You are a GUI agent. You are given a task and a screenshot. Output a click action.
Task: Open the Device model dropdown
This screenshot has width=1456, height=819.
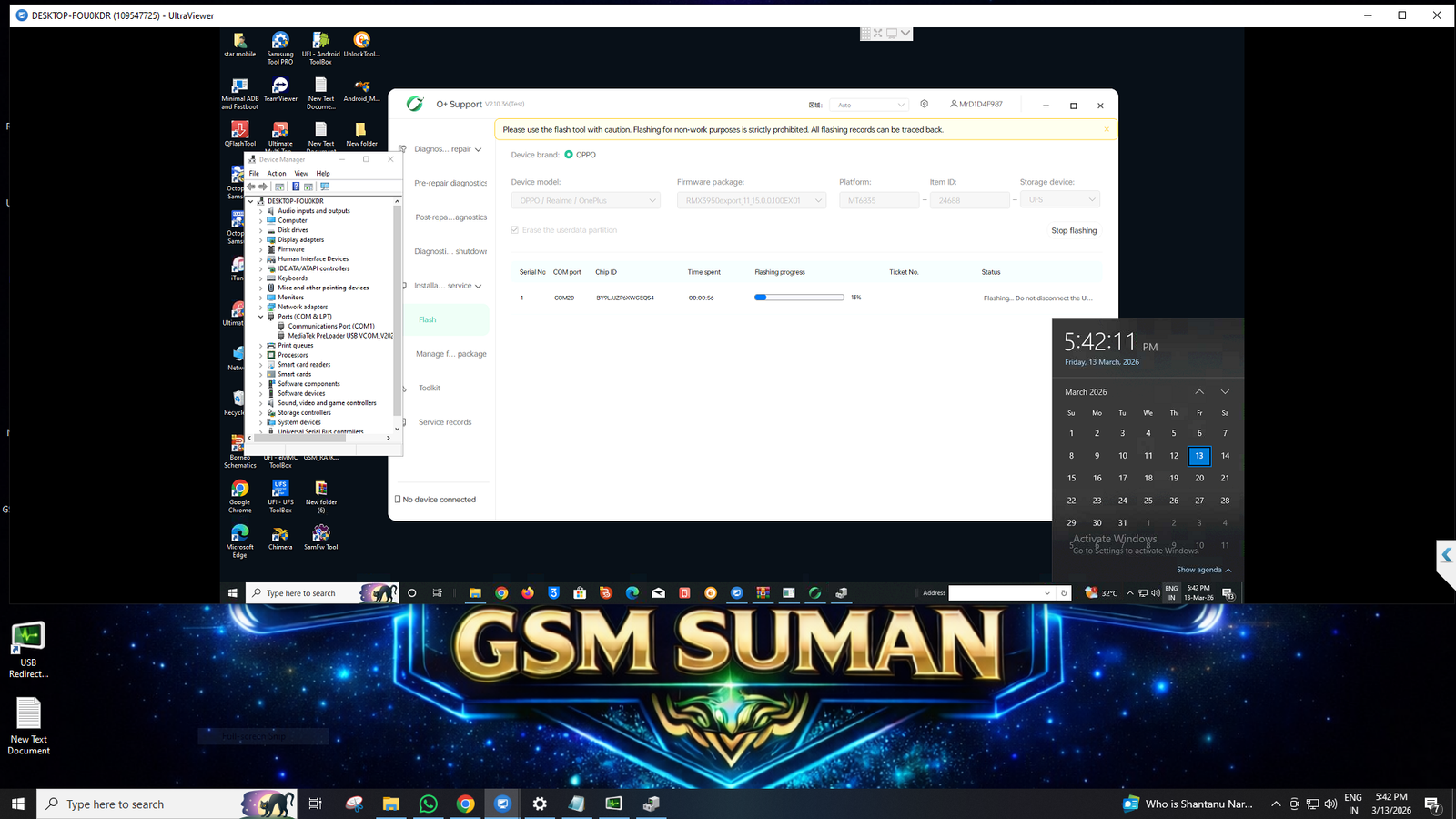click(586, 200)
